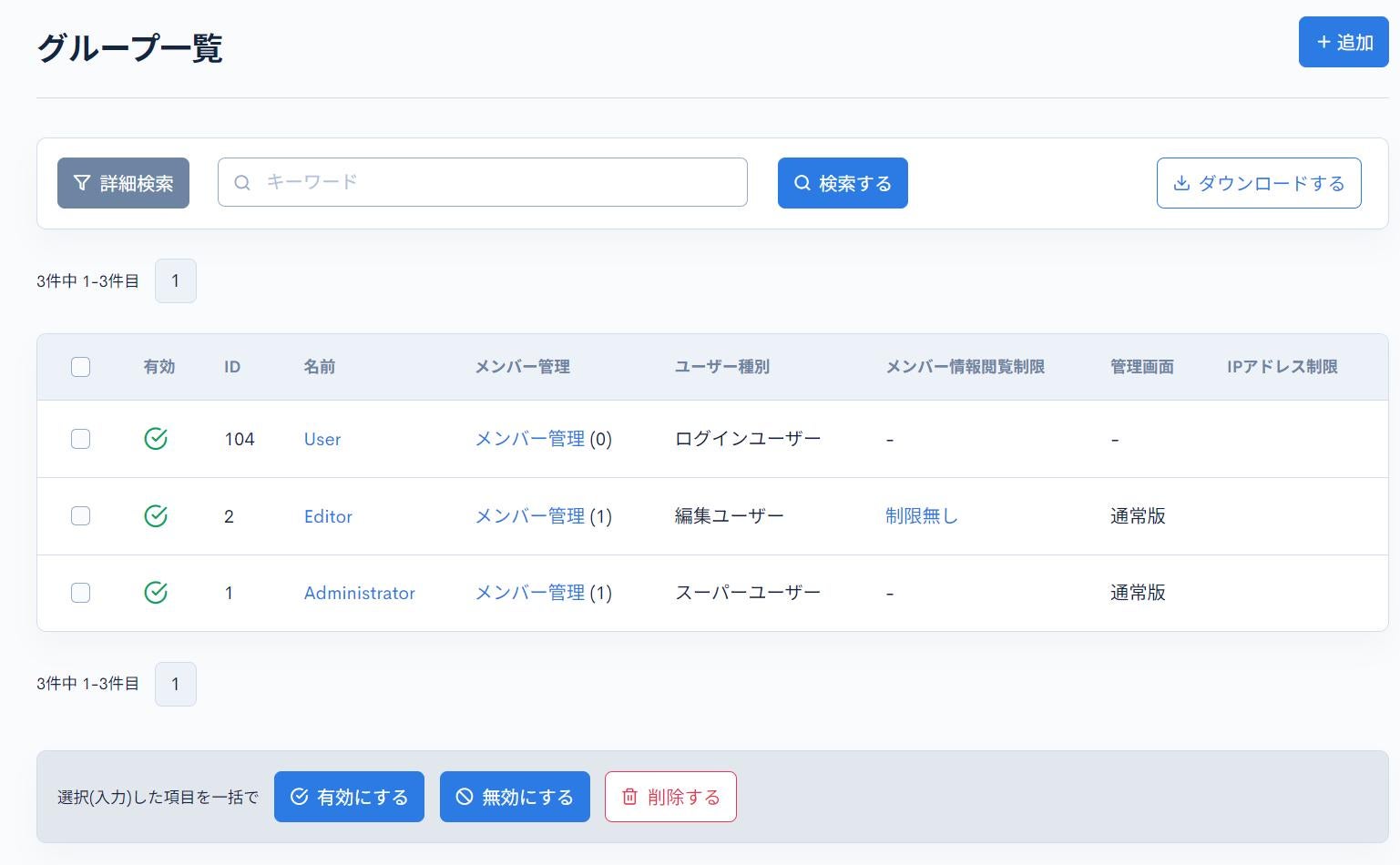Click the plus icon on the 追加 button
The image size is (1400, 865).
(x=1323, y=41)
